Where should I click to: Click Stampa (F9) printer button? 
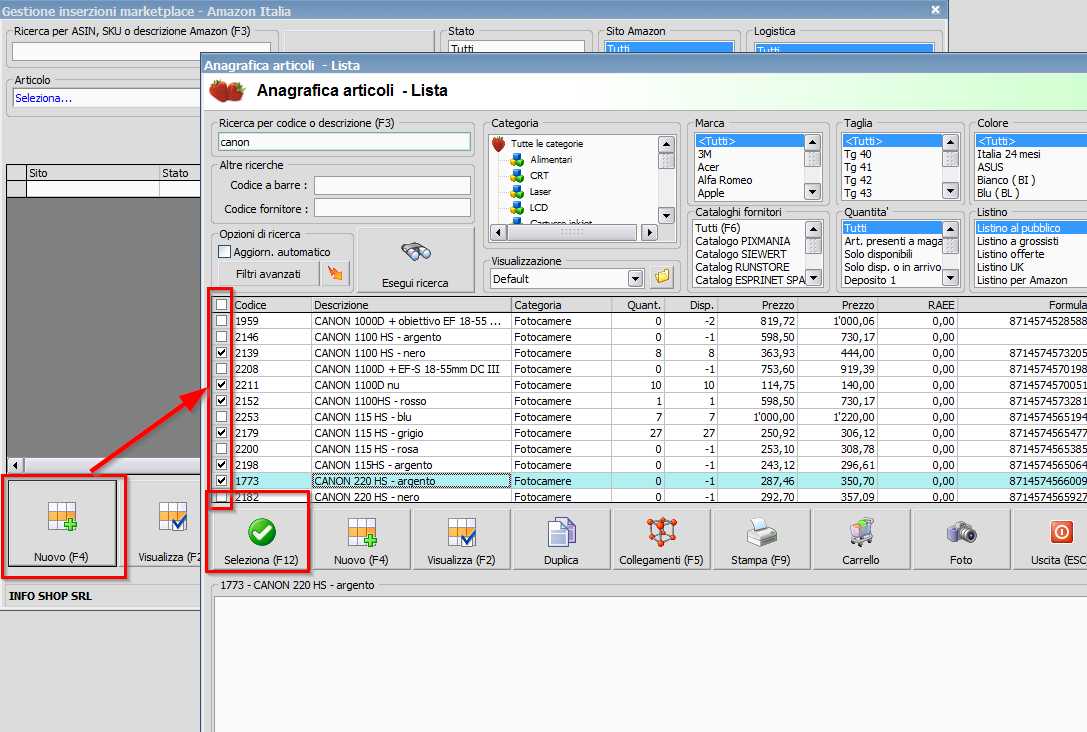tap(760, 540)
